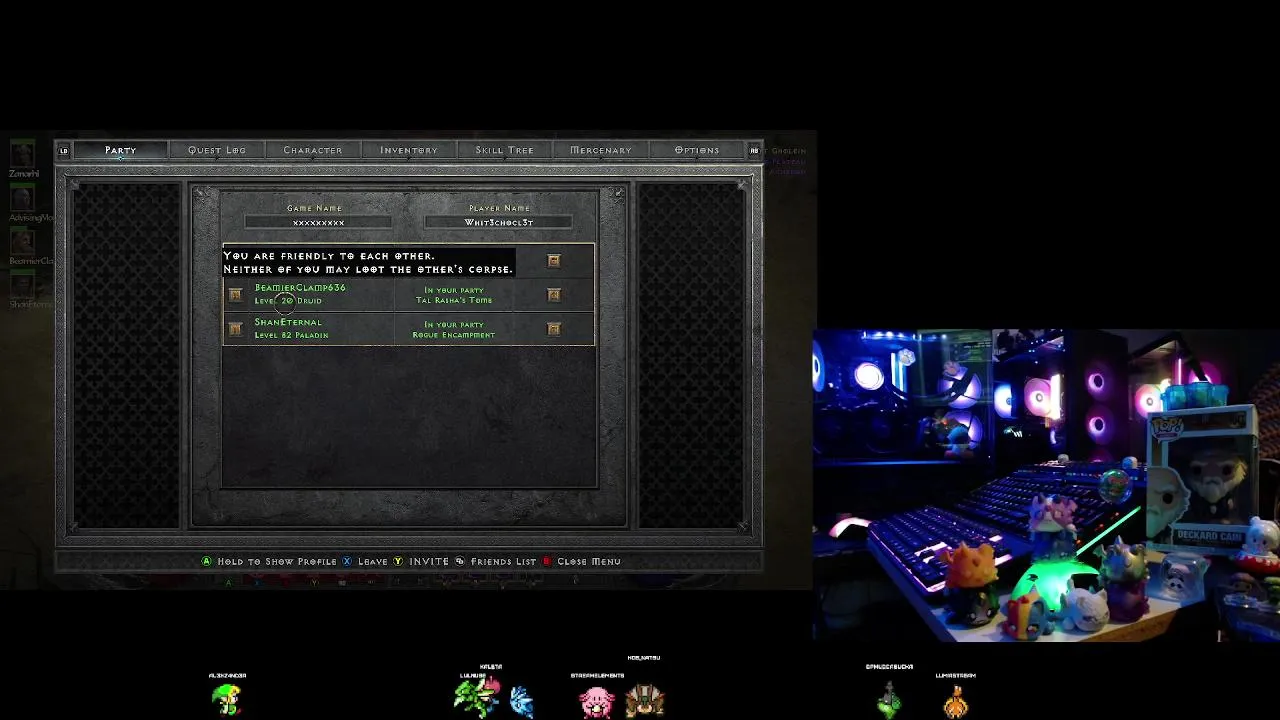This screenshot has height=720, width=1280.
Task: Go to the Skill Tree tab
Action: click(x=505, y=150)
